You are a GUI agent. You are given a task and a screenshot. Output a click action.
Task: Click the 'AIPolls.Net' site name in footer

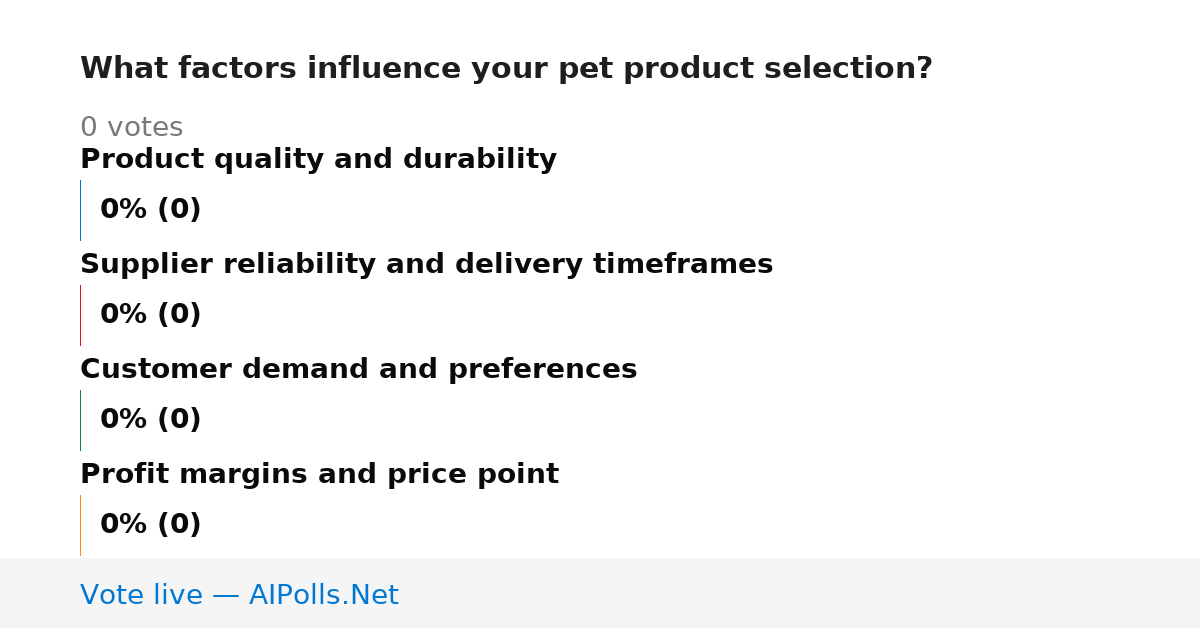pos(323,596)
